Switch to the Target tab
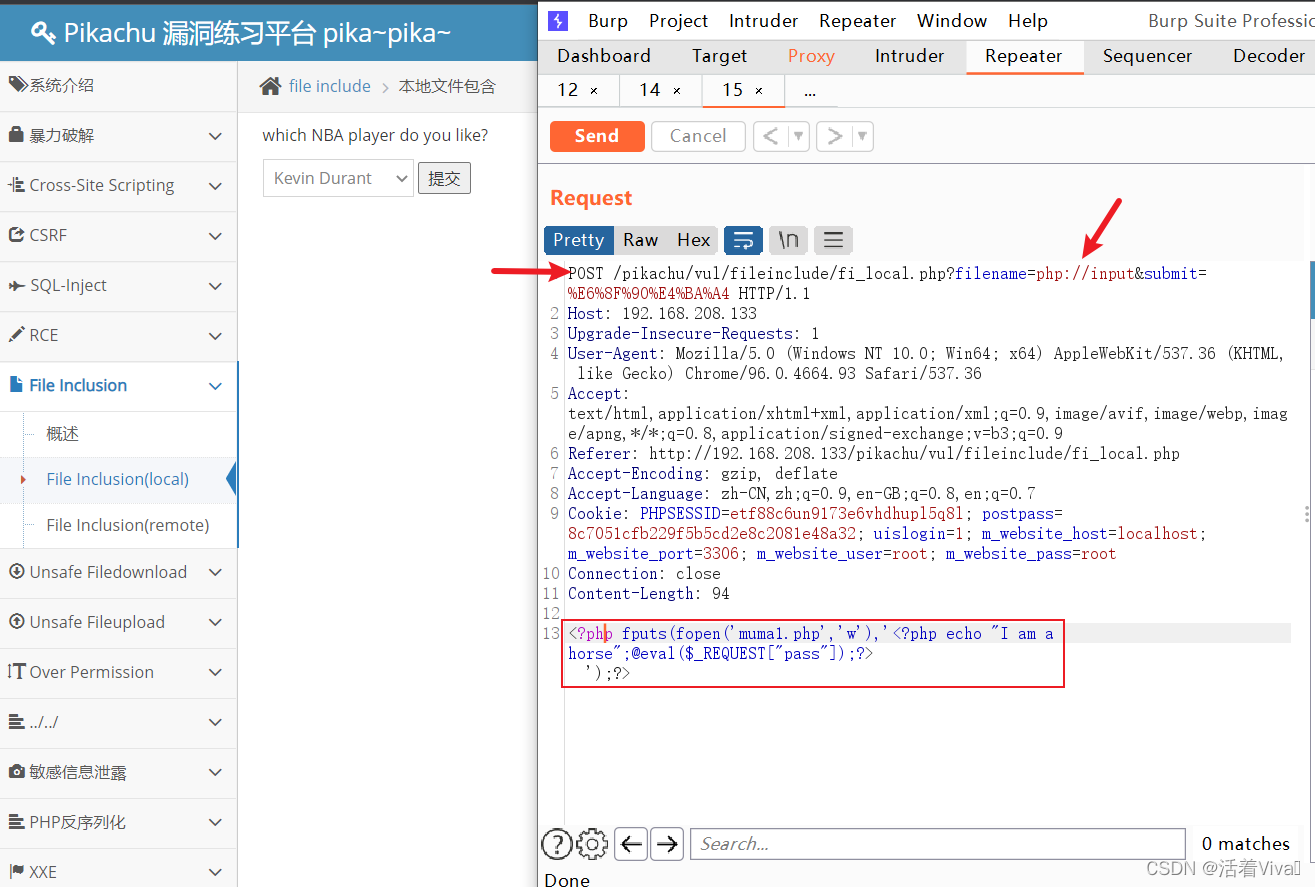1315x887 pixels. point(719,56)
